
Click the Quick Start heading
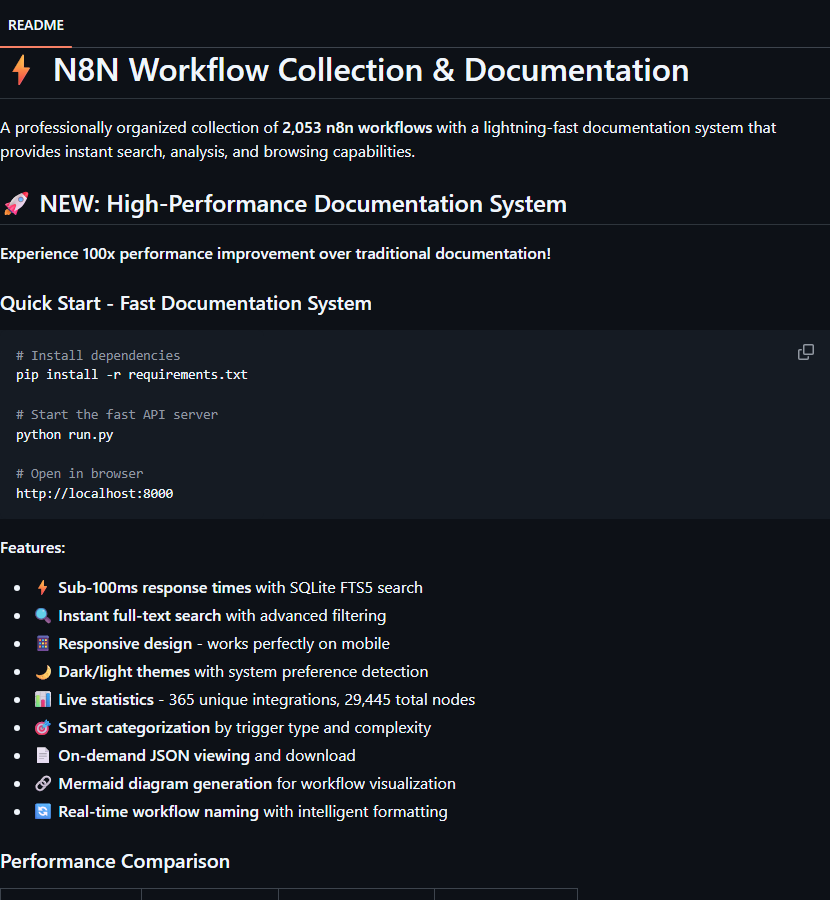185,303
